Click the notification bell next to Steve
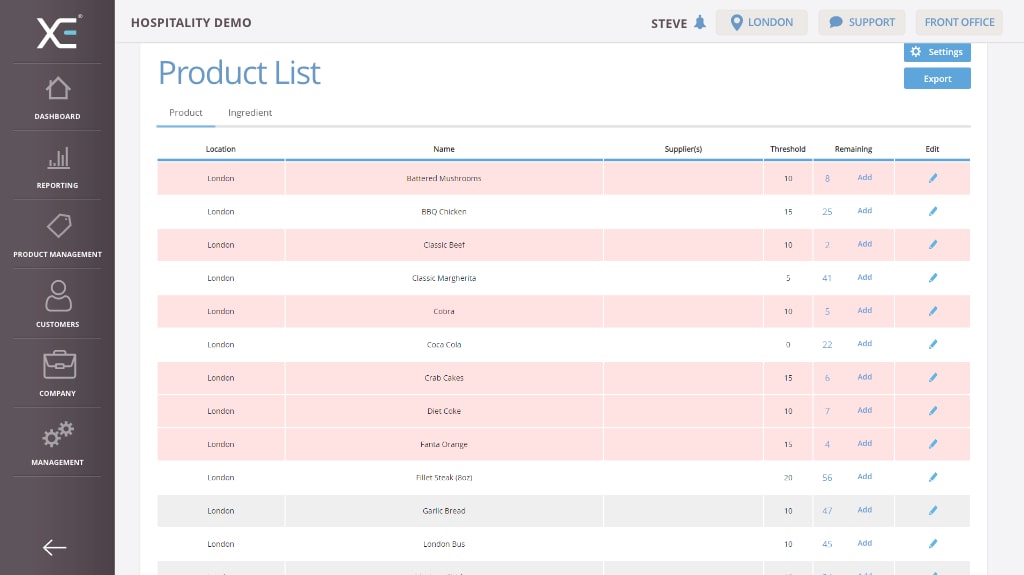This screenshot has height=575, width=1024. point(699,23)
